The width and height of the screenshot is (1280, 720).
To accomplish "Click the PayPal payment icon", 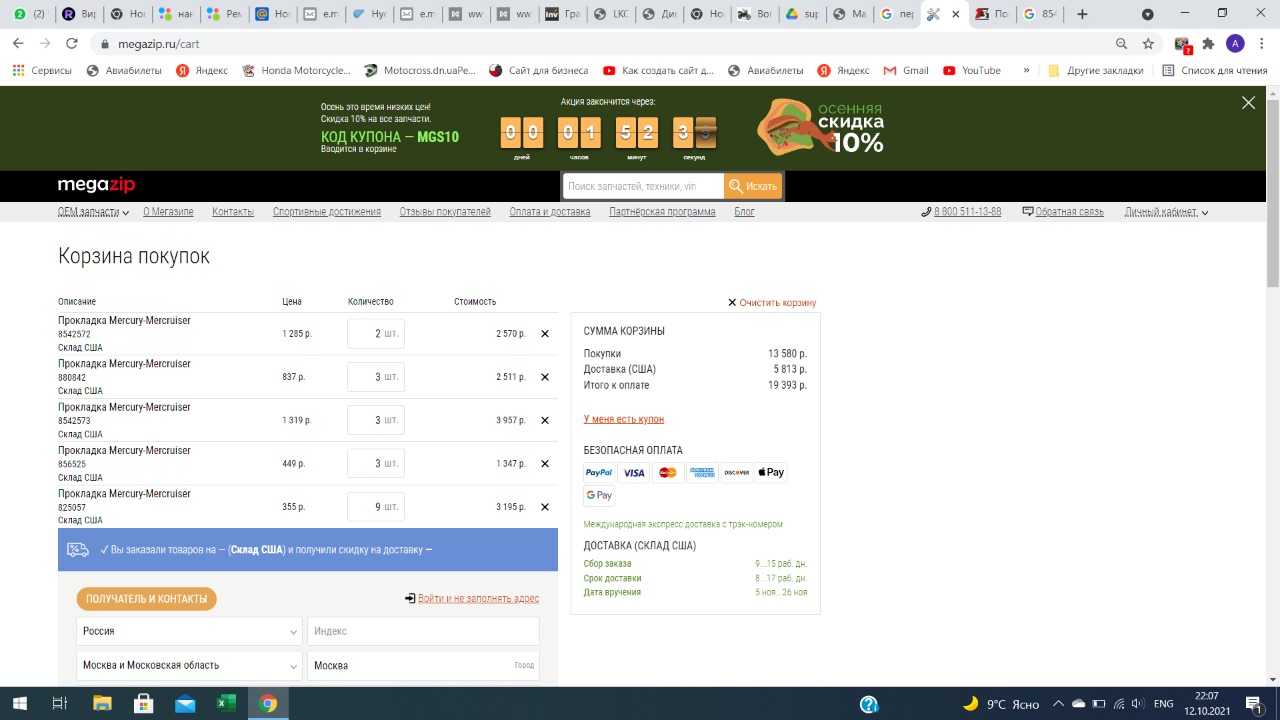I will [x=599, y=473].
